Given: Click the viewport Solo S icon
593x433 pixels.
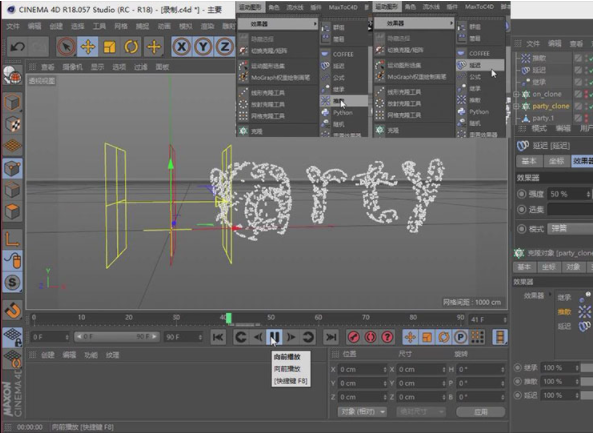Looking at the screenshot, I should tap(12, 282).
